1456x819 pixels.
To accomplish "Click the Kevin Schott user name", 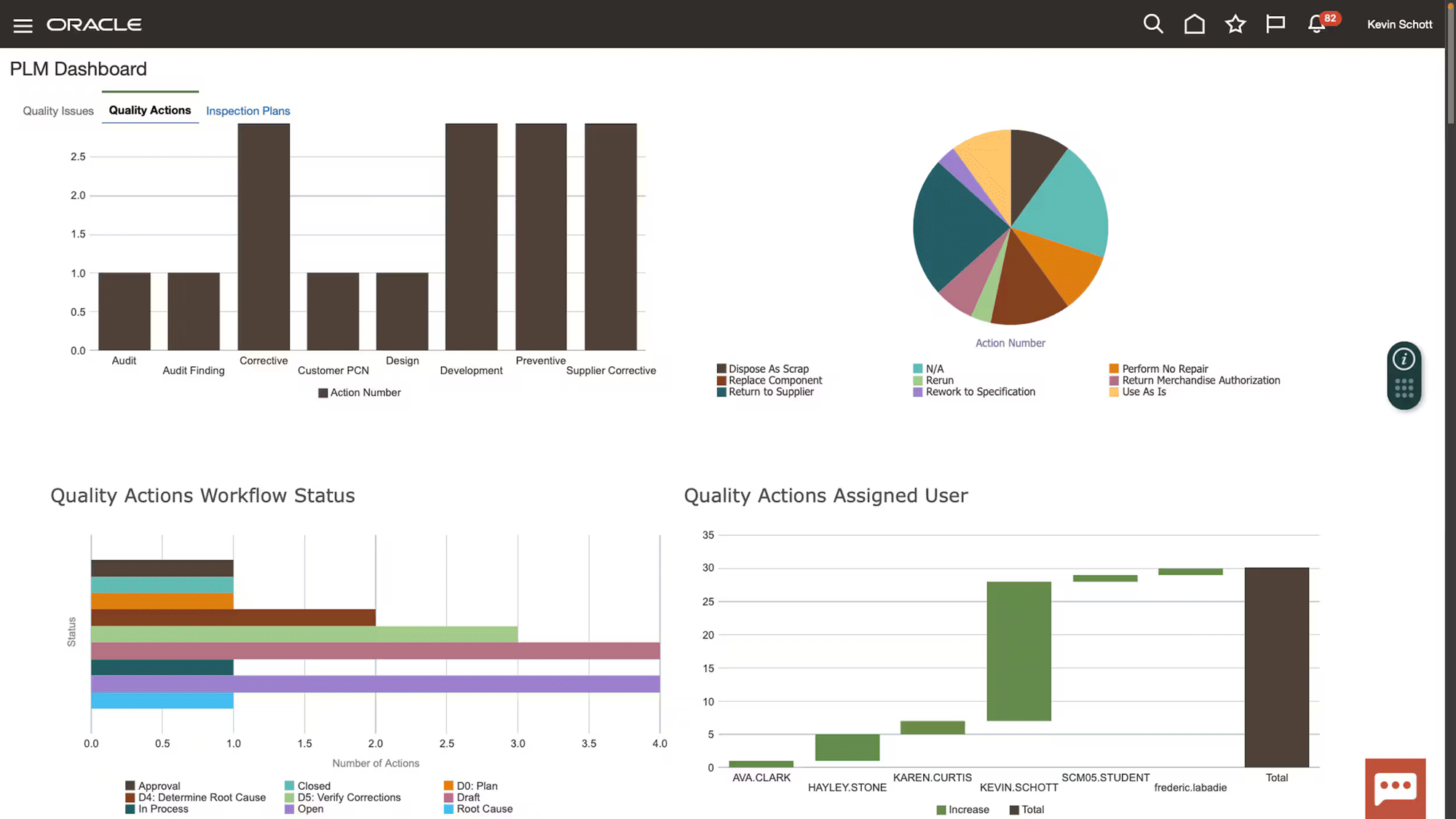I will click(1398, 24).
